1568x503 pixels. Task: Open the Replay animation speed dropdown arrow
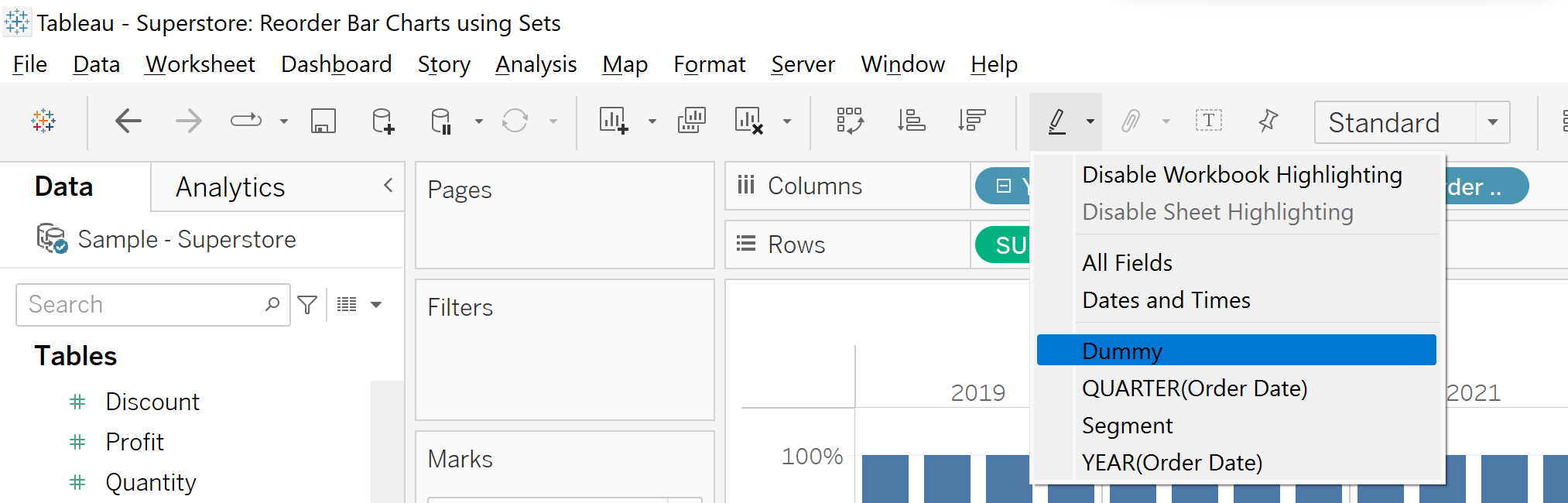click(x=284, y=121)
